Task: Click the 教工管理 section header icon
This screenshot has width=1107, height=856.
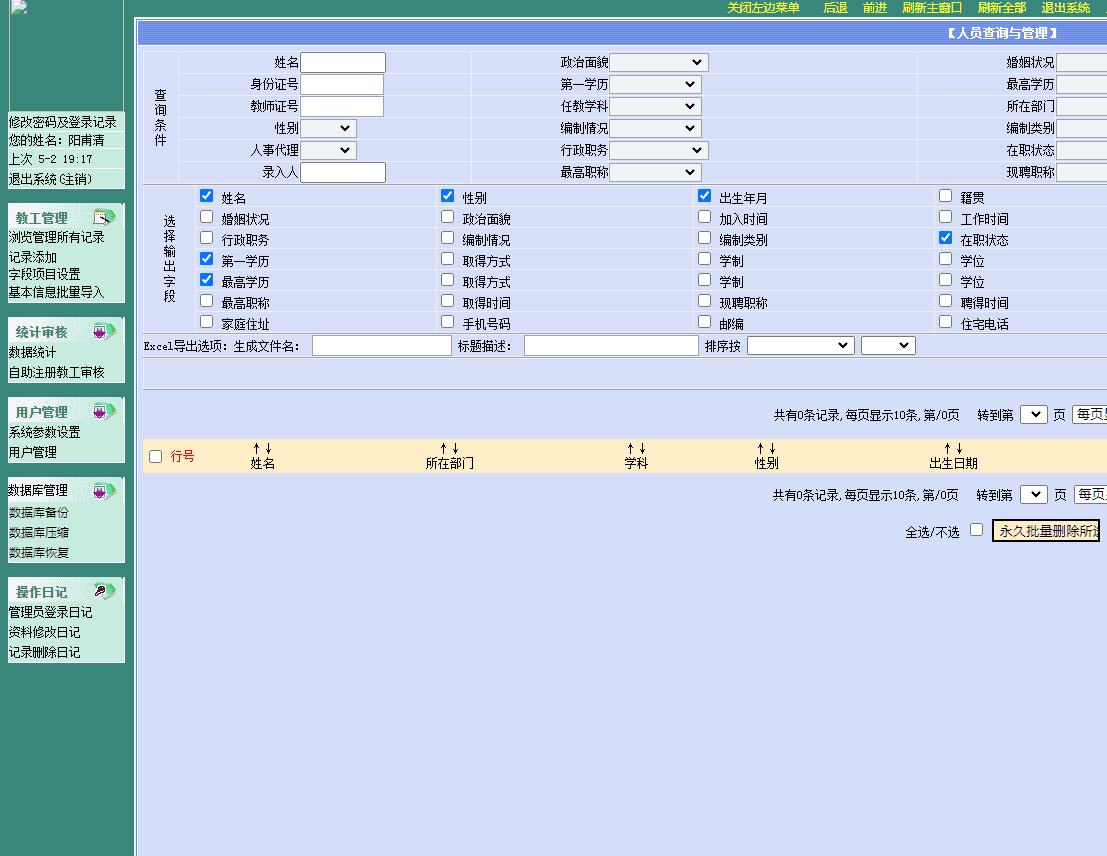Action: pyautogui.click(x=104, y=217)
